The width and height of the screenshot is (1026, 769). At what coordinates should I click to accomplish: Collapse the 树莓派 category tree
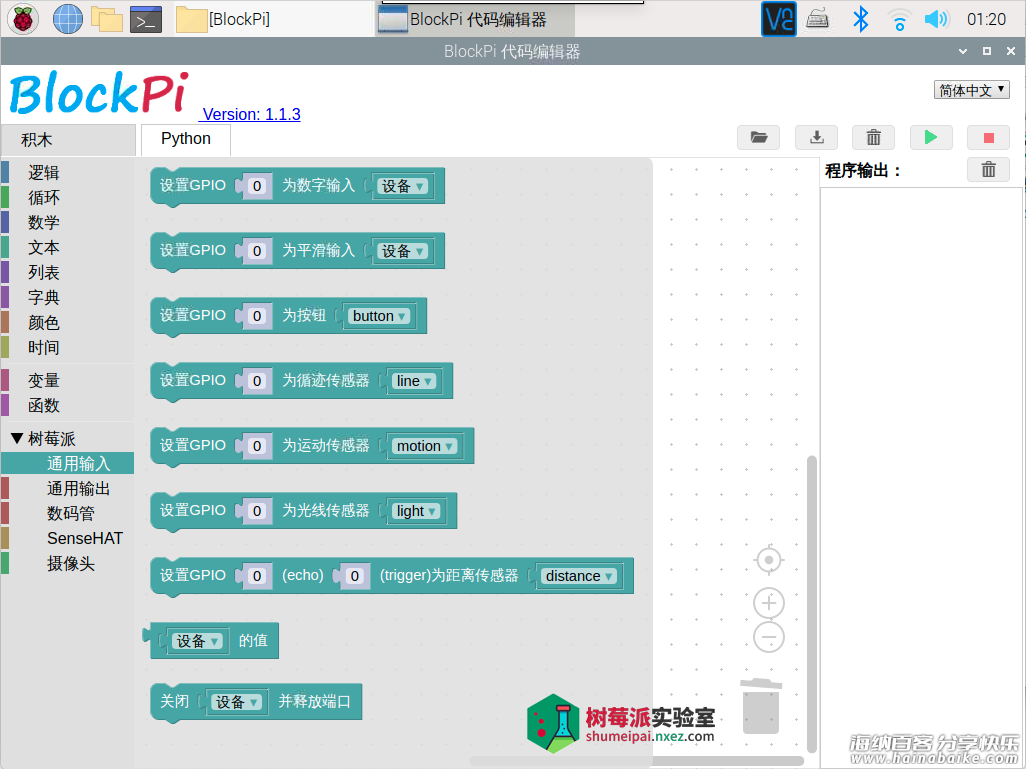click(18, 438)
